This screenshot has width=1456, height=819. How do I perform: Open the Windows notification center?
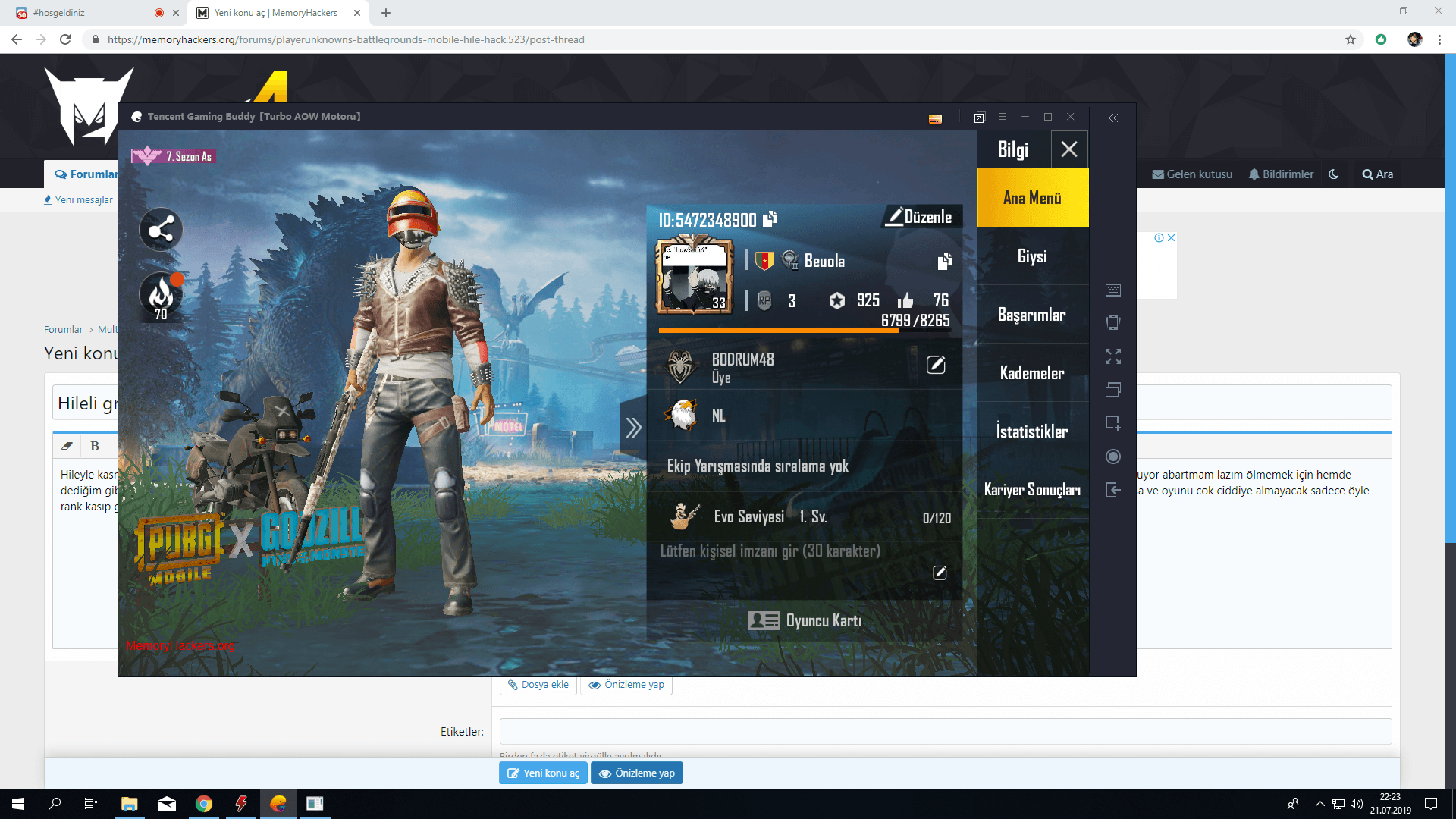click(1431, 804)
